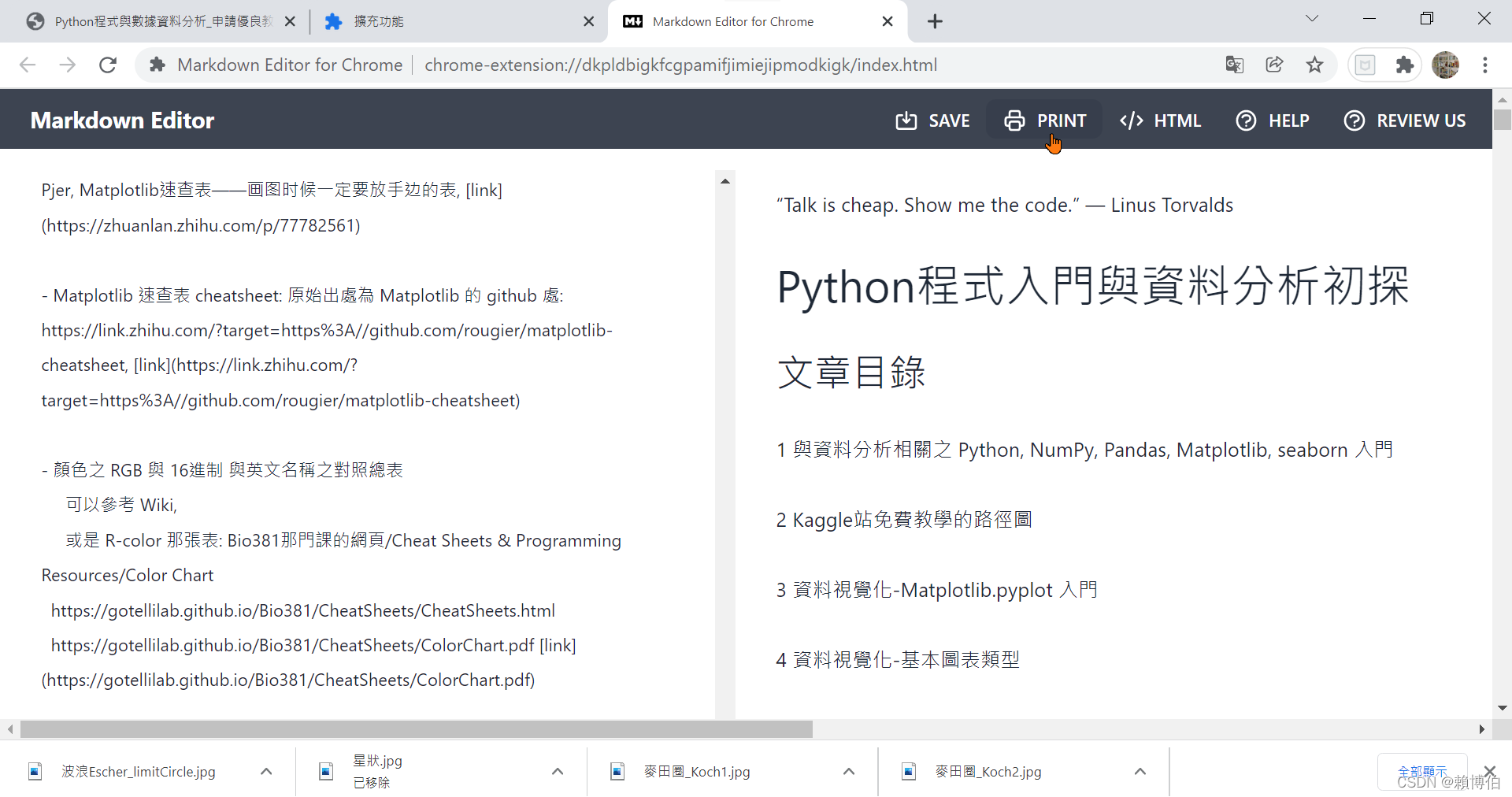Open the Chrome three-dot menu

1485,65
